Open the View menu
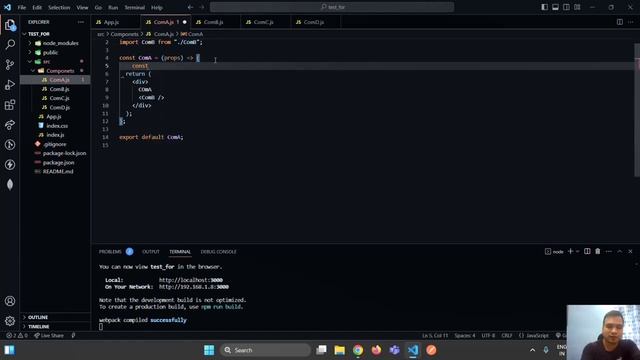Image resolution: width=640 pixels, height=360 pixels. (82, 7)
